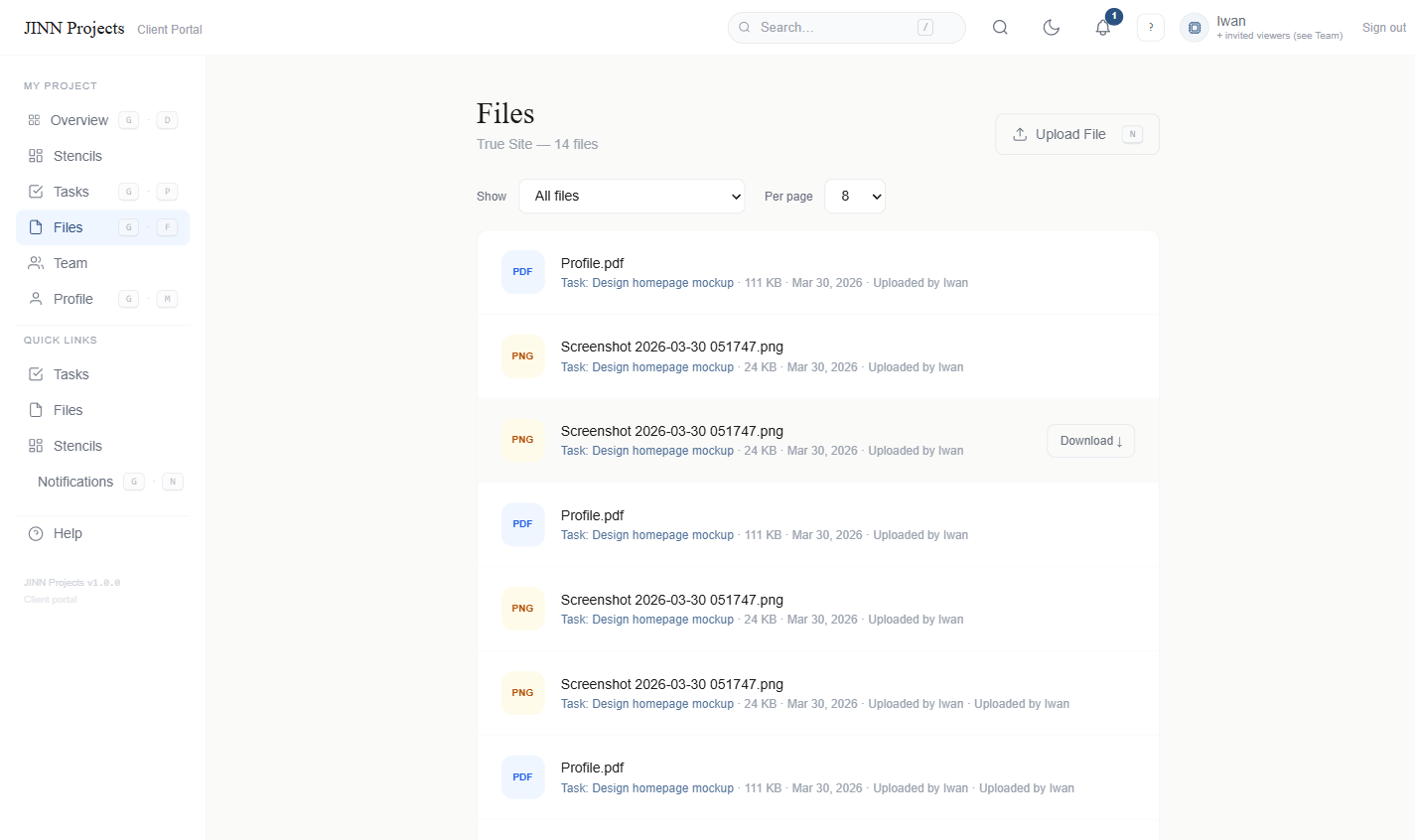
Task: Toggle dark mode moon icon
Action: tap(1052, 28)
